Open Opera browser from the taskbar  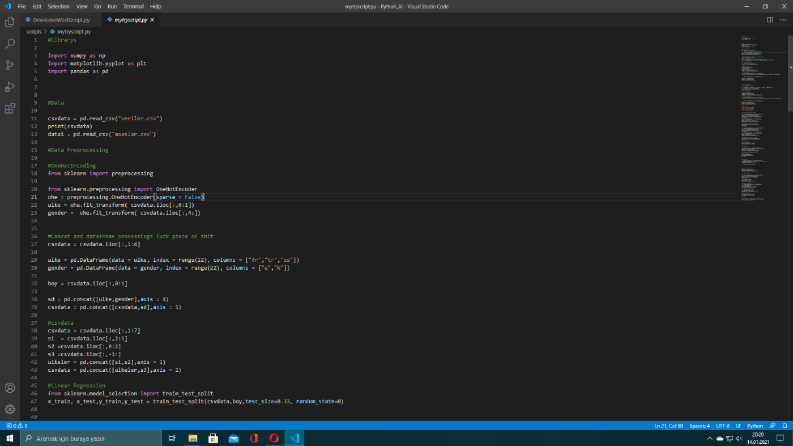pyautogui.click(x=274, y=438)
